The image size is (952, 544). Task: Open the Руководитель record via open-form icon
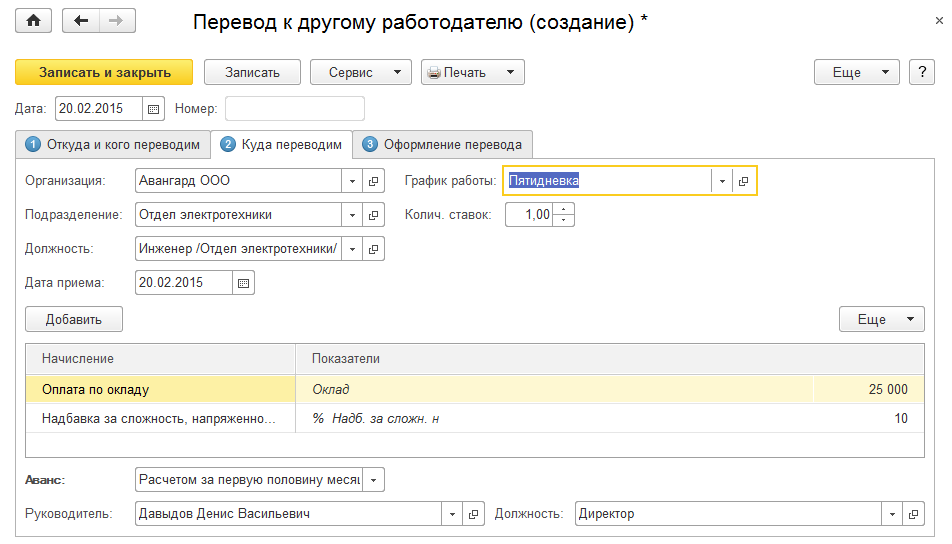[474, 514]
